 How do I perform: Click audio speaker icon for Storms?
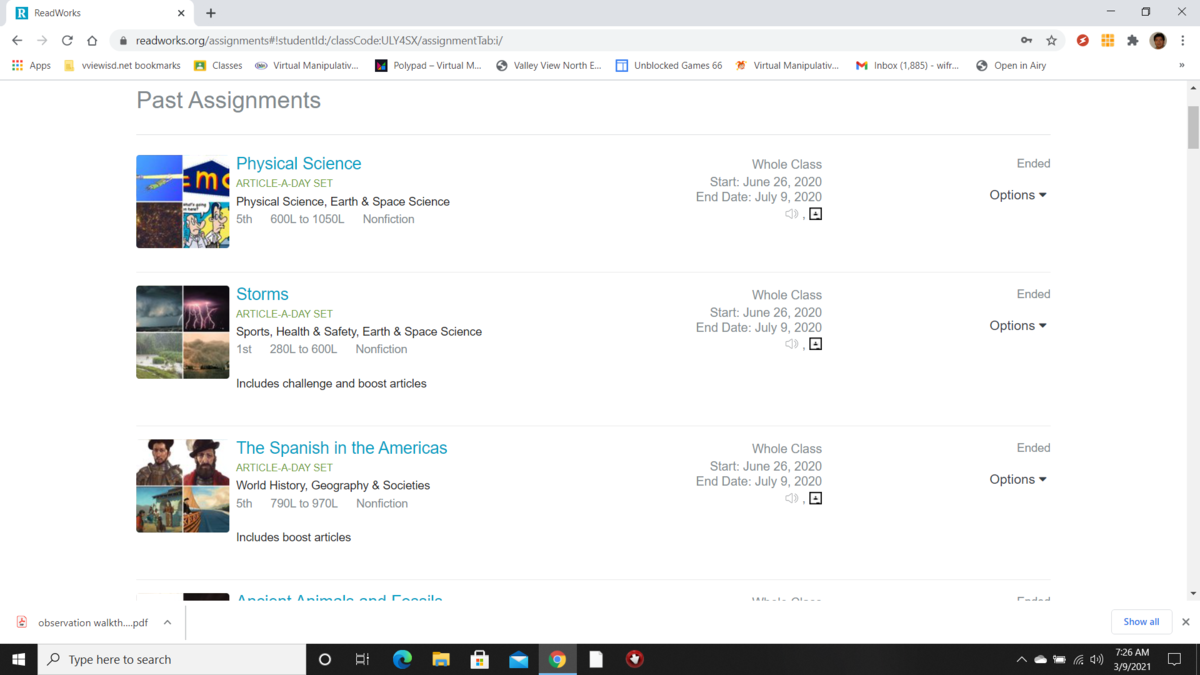(x=791, y=344)
